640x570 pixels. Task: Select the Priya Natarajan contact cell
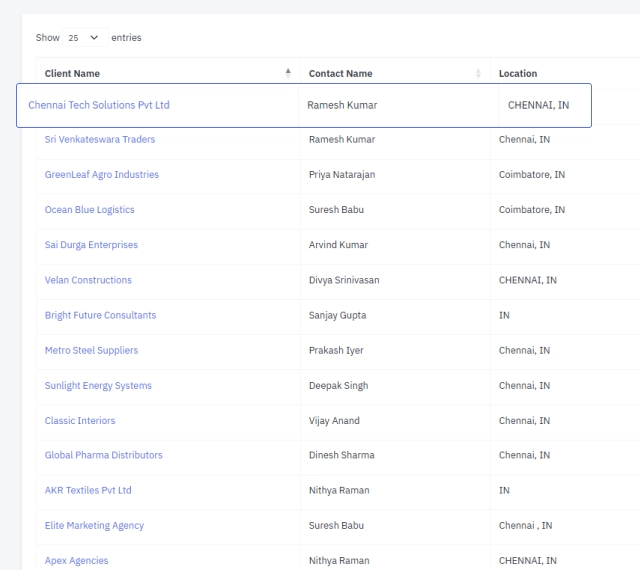coord(342,175)
